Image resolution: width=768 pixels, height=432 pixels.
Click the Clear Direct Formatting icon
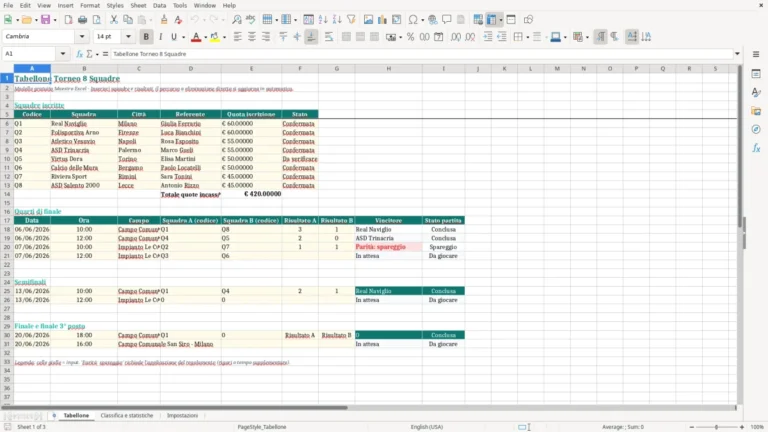pyautogui.click(x=178, y=20)
